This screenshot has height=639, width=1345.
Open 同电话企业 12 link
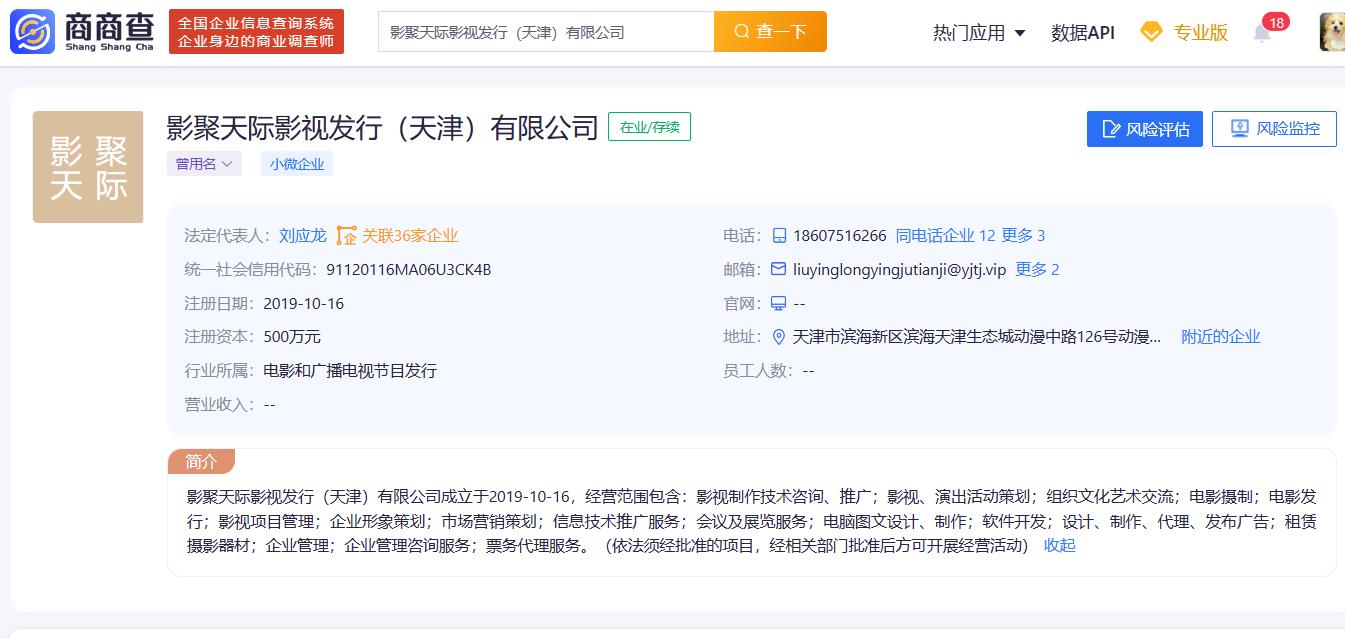point(945,236)
